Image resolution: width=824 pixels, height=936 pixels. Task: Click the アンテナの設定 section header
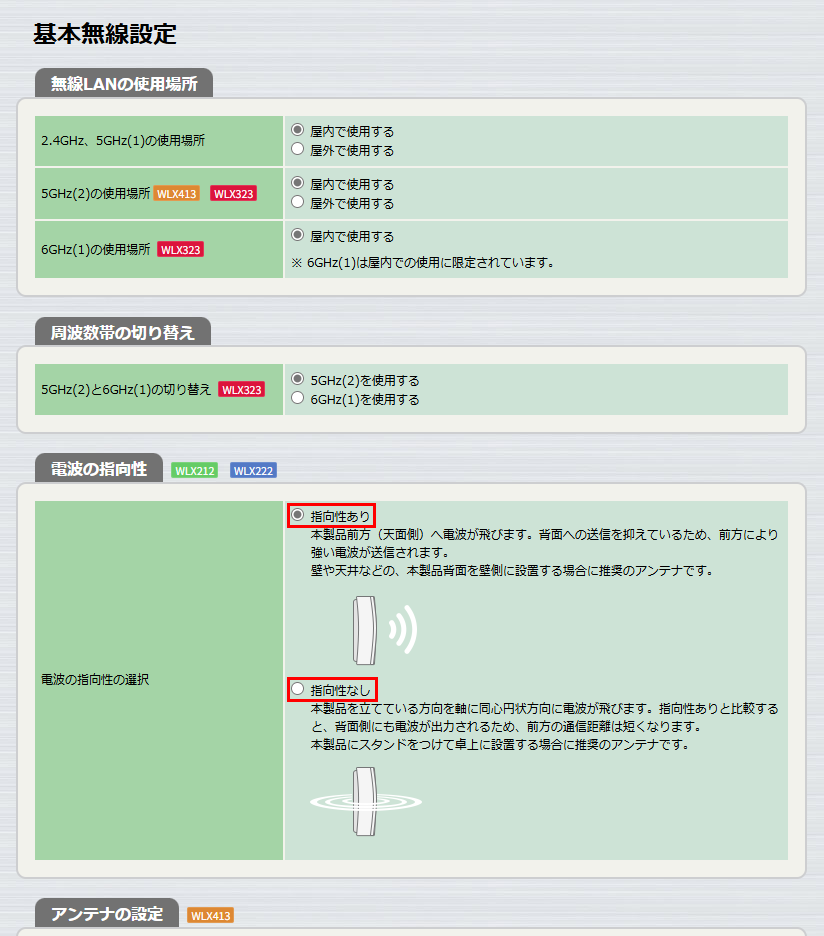coord(107,912)
